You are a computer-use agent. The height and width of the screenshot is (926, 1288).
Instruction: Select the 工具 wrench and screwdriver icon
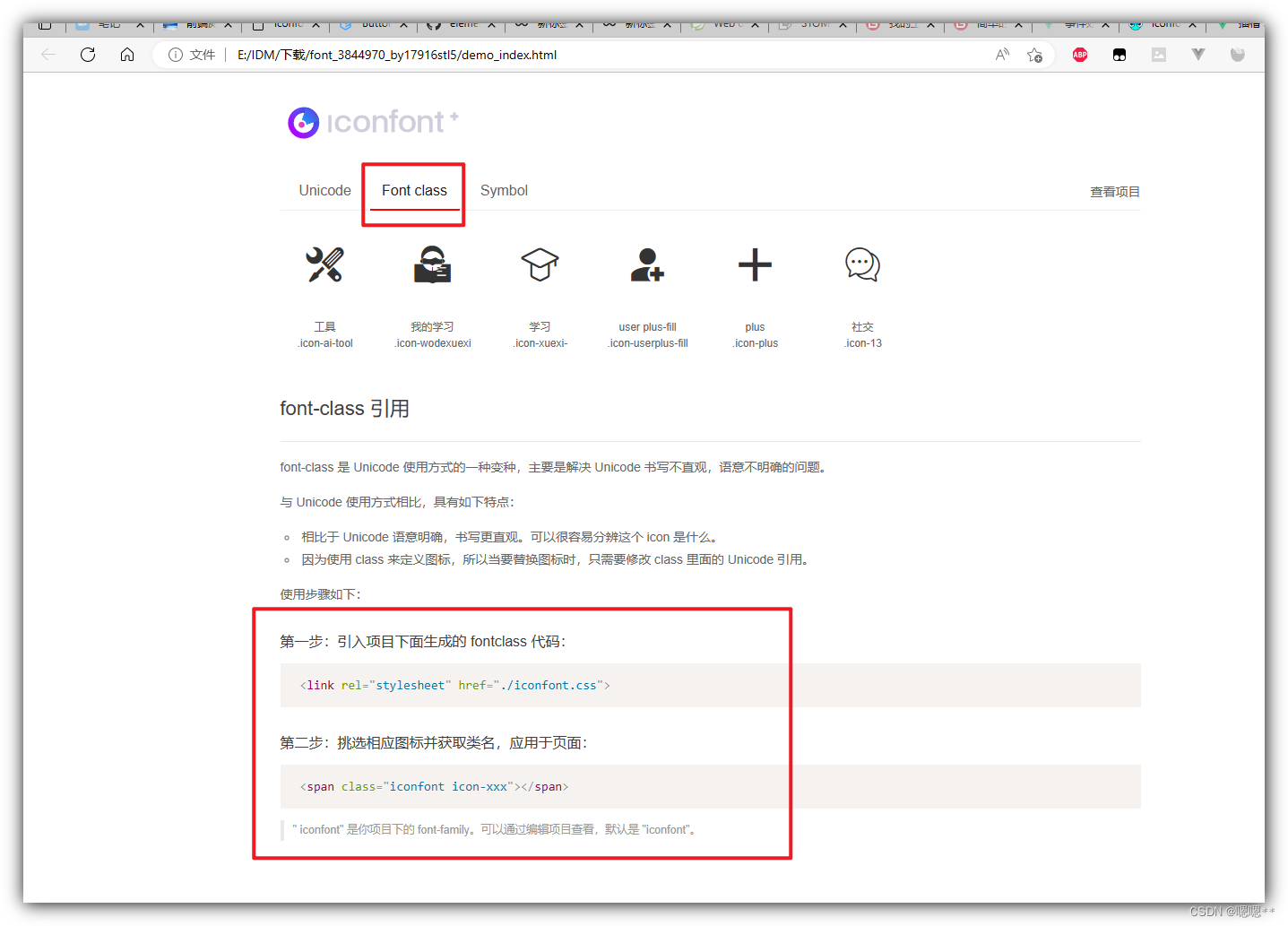pos(324,264)
